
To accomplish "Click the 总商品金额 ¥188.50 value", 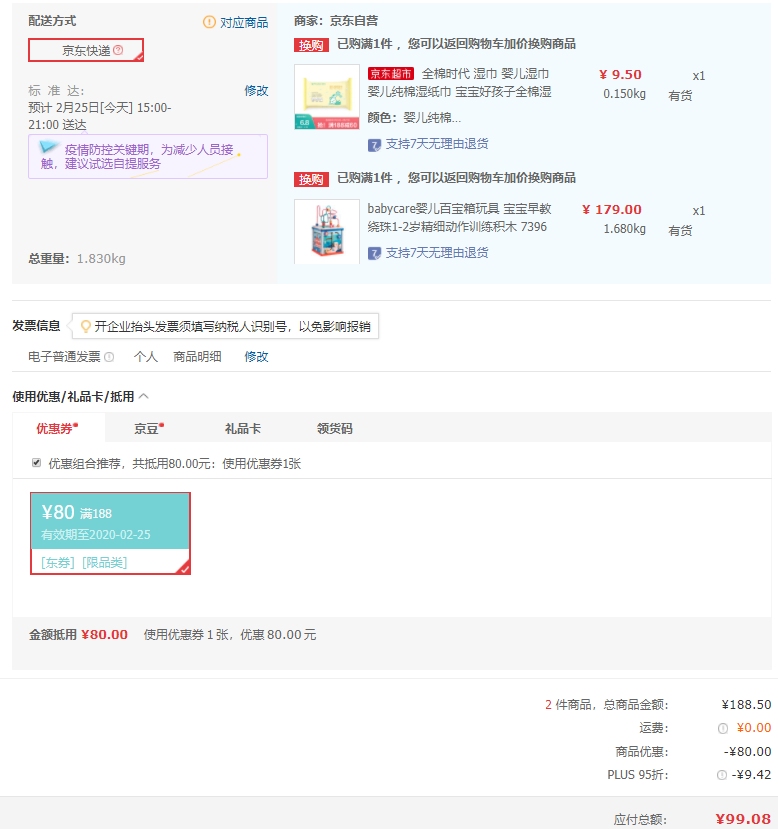I will click(x=746, y=705).
